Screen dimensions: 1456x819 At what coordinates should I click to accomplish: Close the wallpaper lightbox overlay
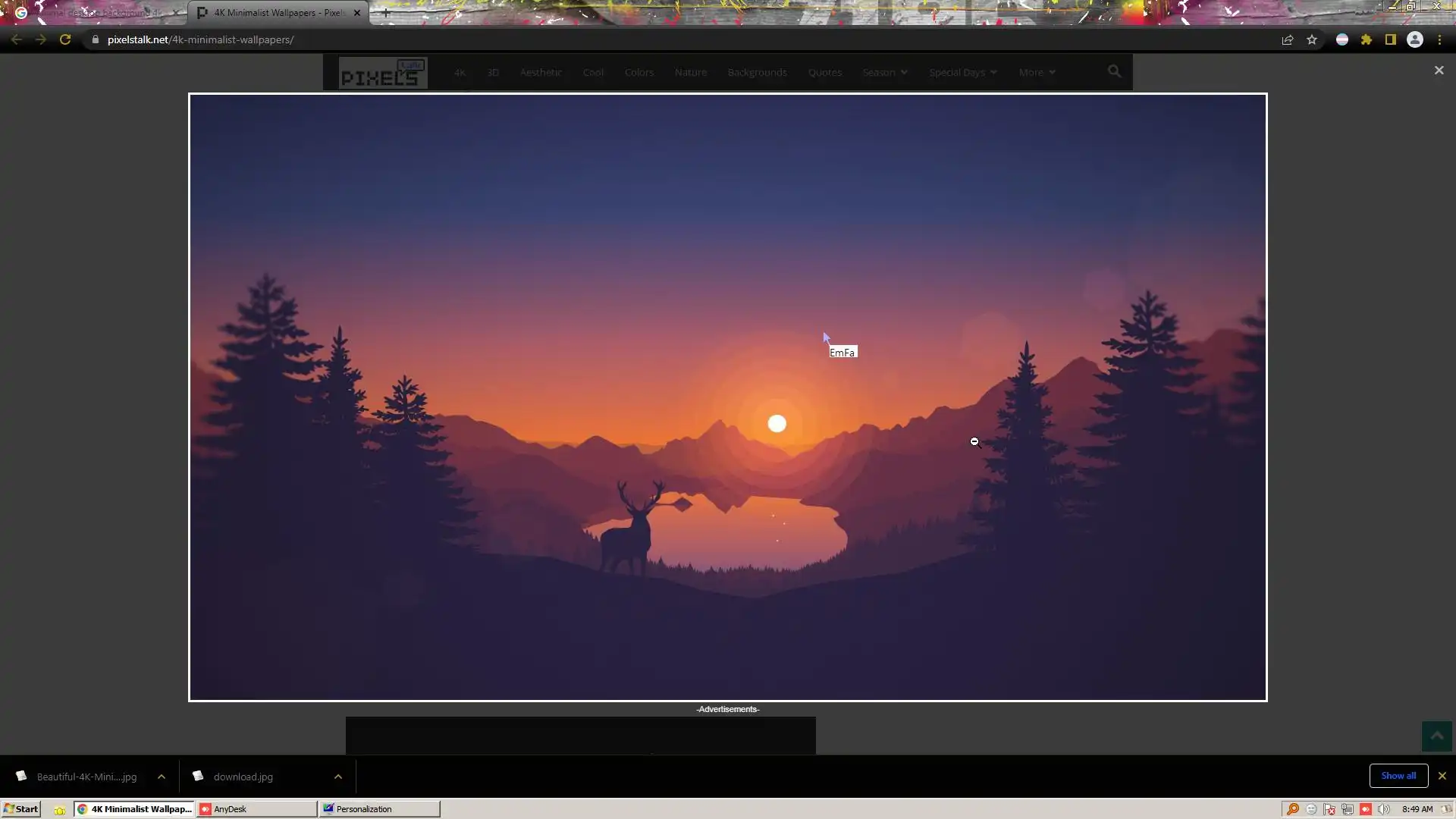1439,70
